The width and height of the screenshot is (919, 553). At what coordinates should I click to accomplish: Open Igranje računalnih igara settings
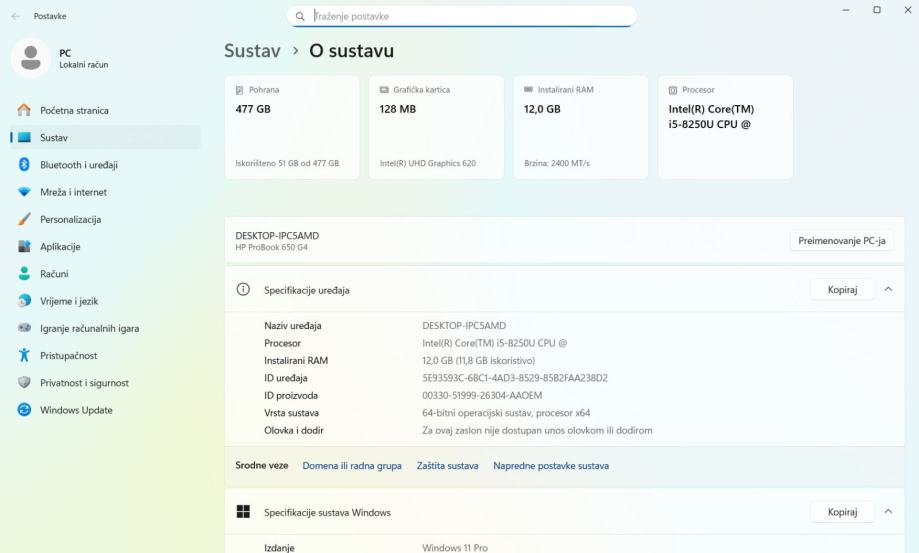pos(105,328)
